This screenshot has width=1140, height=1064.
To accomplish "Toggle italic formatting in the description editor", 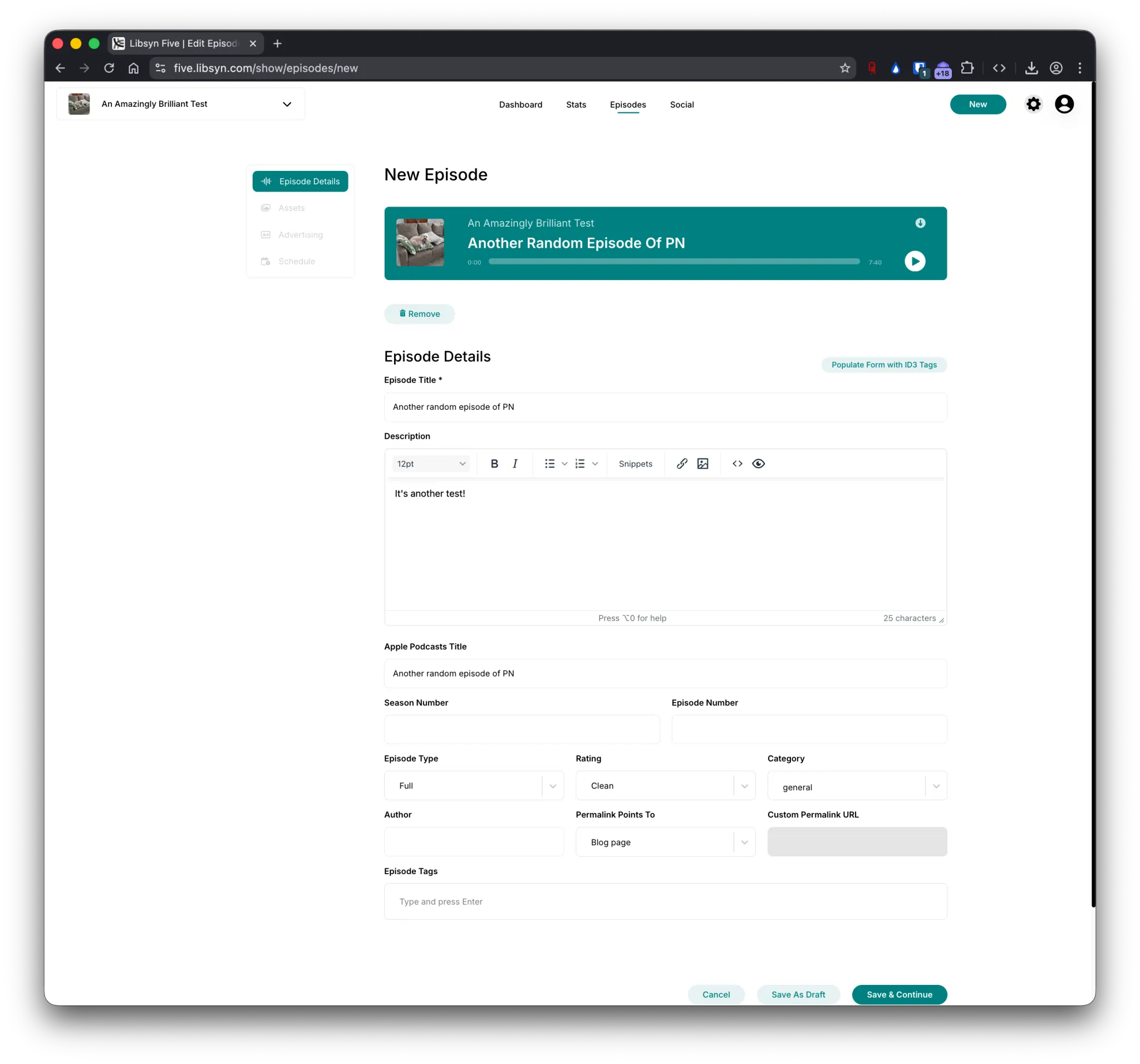I will [x=515, y=463].
